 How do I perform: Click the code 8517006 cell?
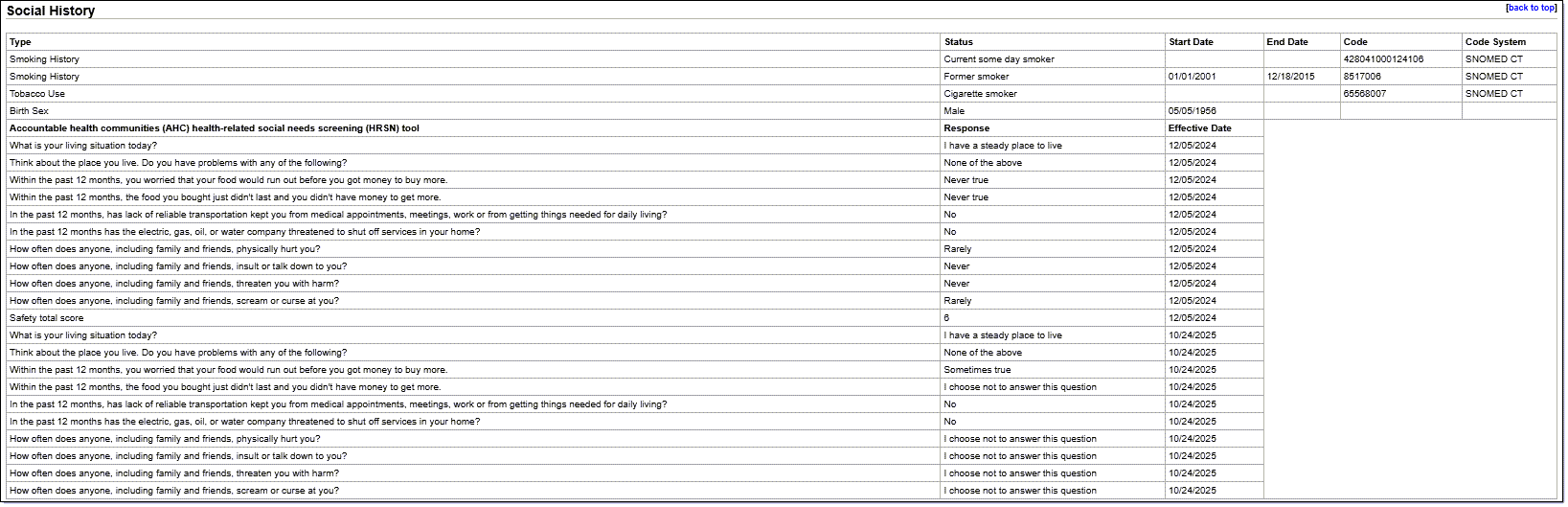1362,77
